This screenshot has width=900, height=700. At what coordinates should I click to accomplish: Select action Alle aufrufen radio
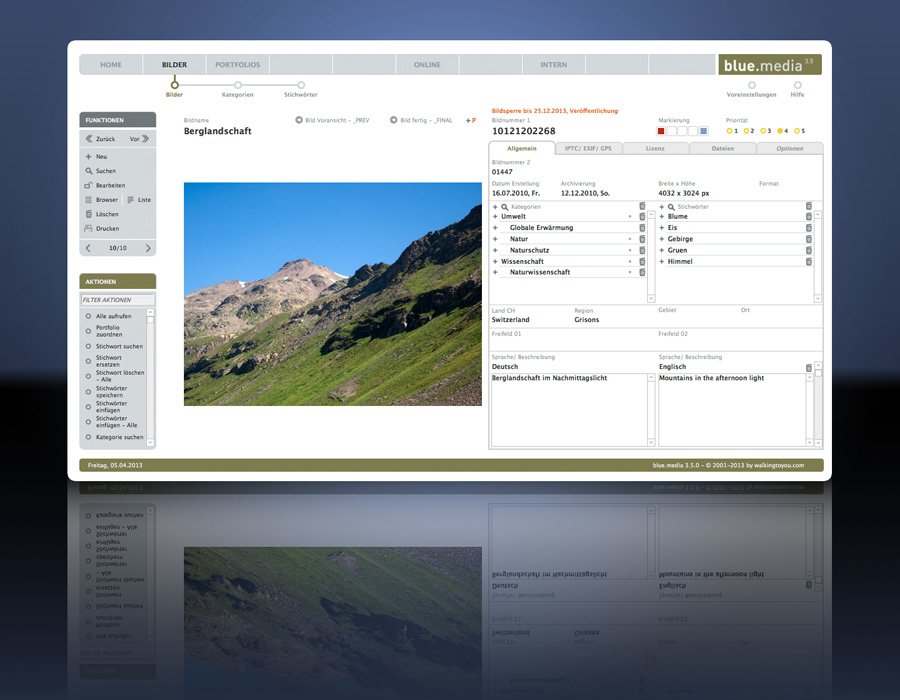[x=88, y=316]
